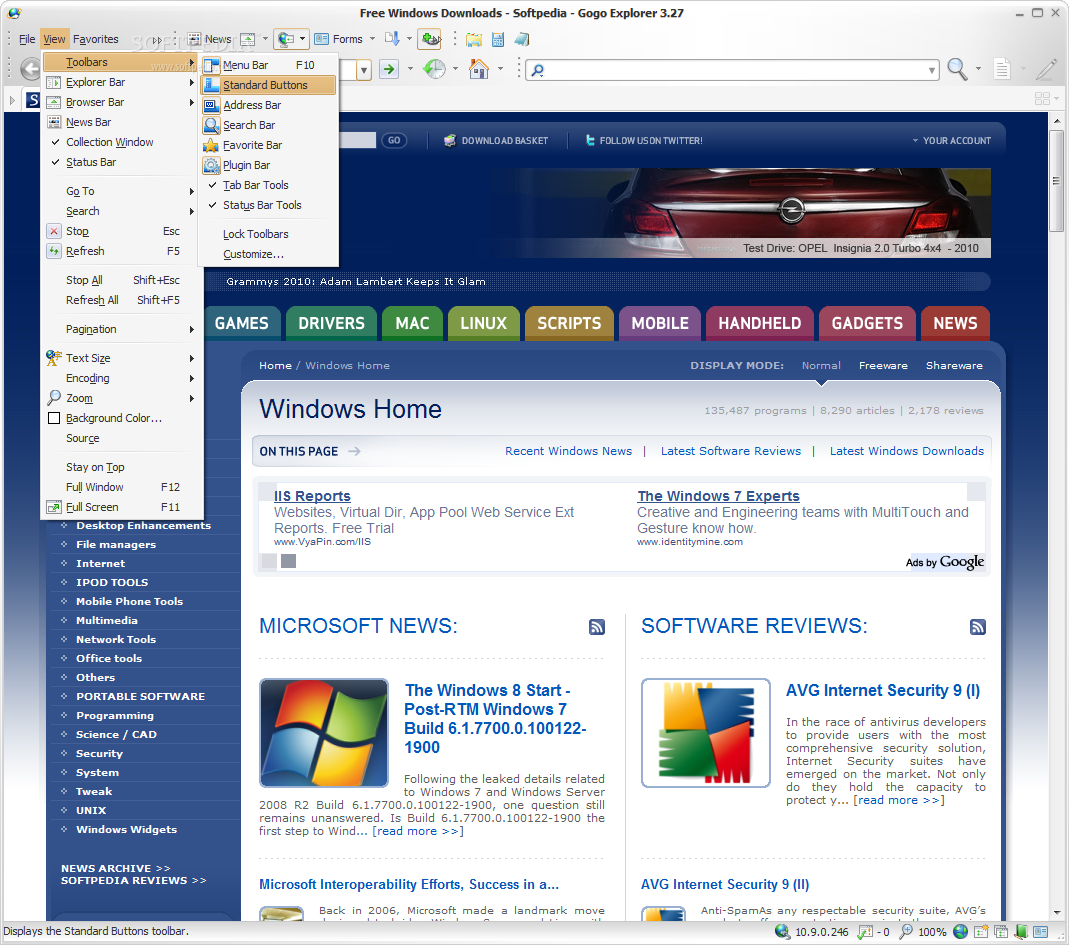
Task: Click the globe browser mode icon in top toolbar
Action: coord(286,39)
